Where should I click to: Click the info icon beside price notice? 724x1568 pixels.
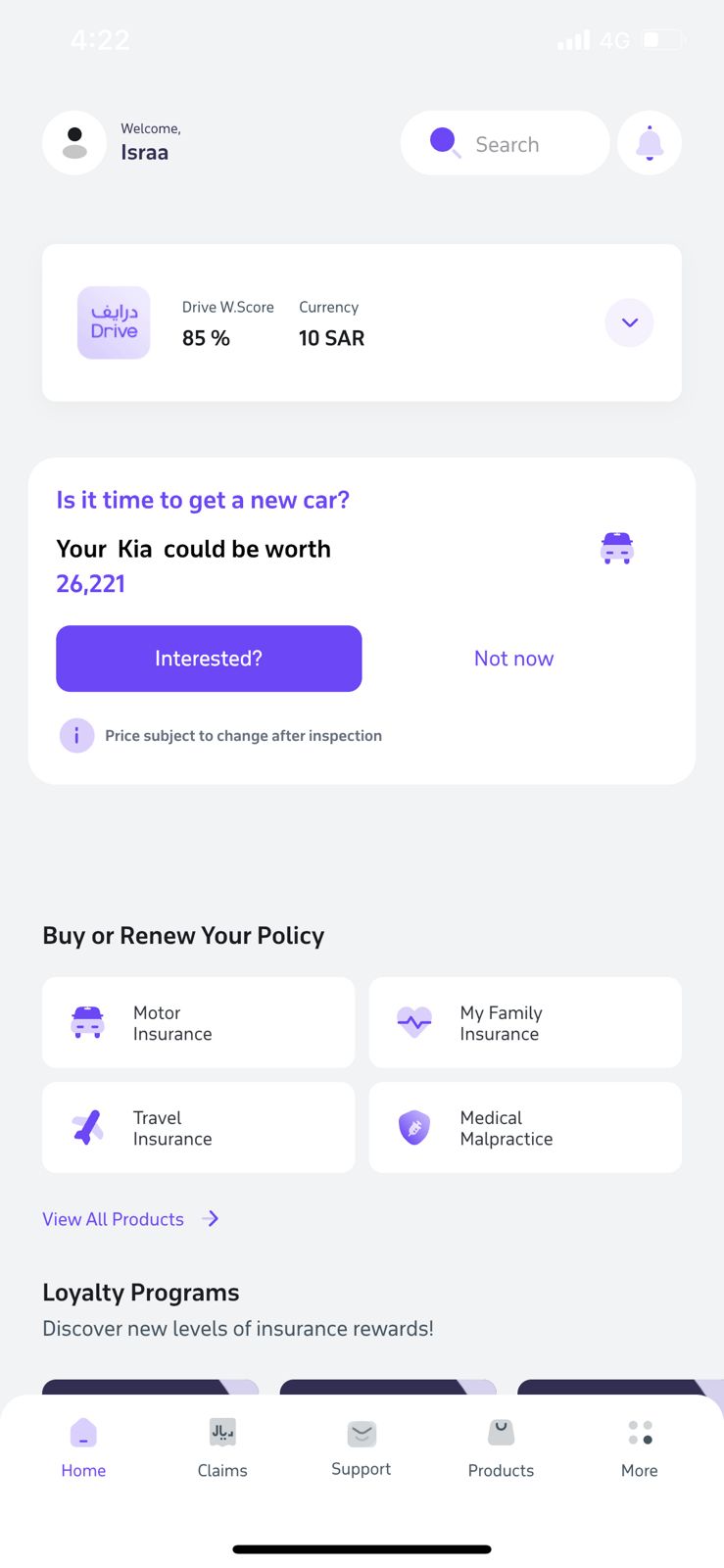click(x=76, y=735)
